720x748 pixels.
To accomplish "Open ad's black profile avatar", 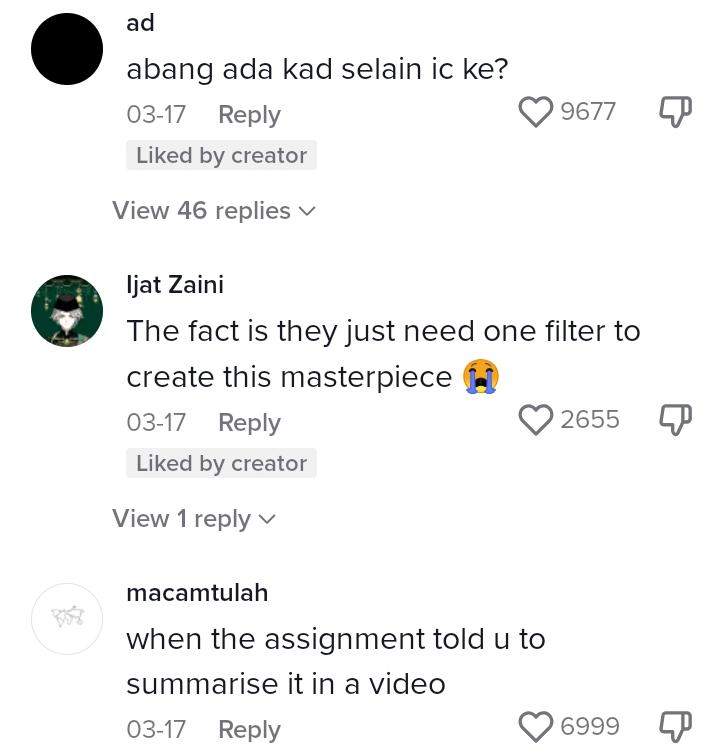I will [67, 50].
